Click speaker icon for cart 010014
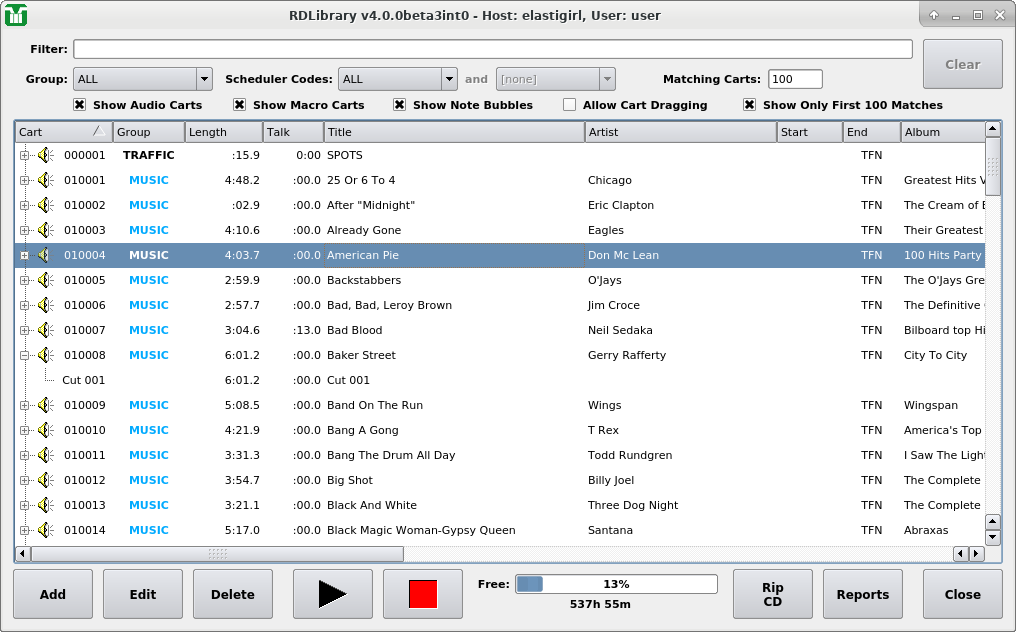 (45, 530)
